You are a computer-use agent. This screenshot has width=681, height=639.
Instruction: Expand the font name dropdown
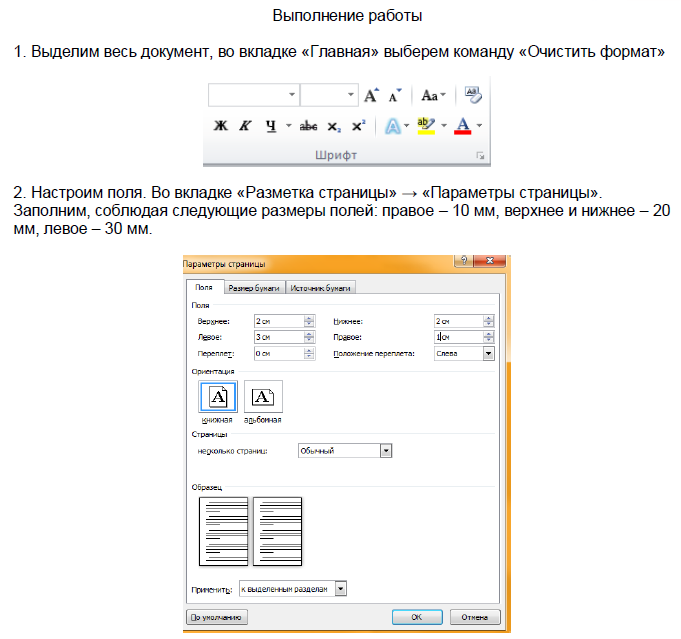click(291, 95)
